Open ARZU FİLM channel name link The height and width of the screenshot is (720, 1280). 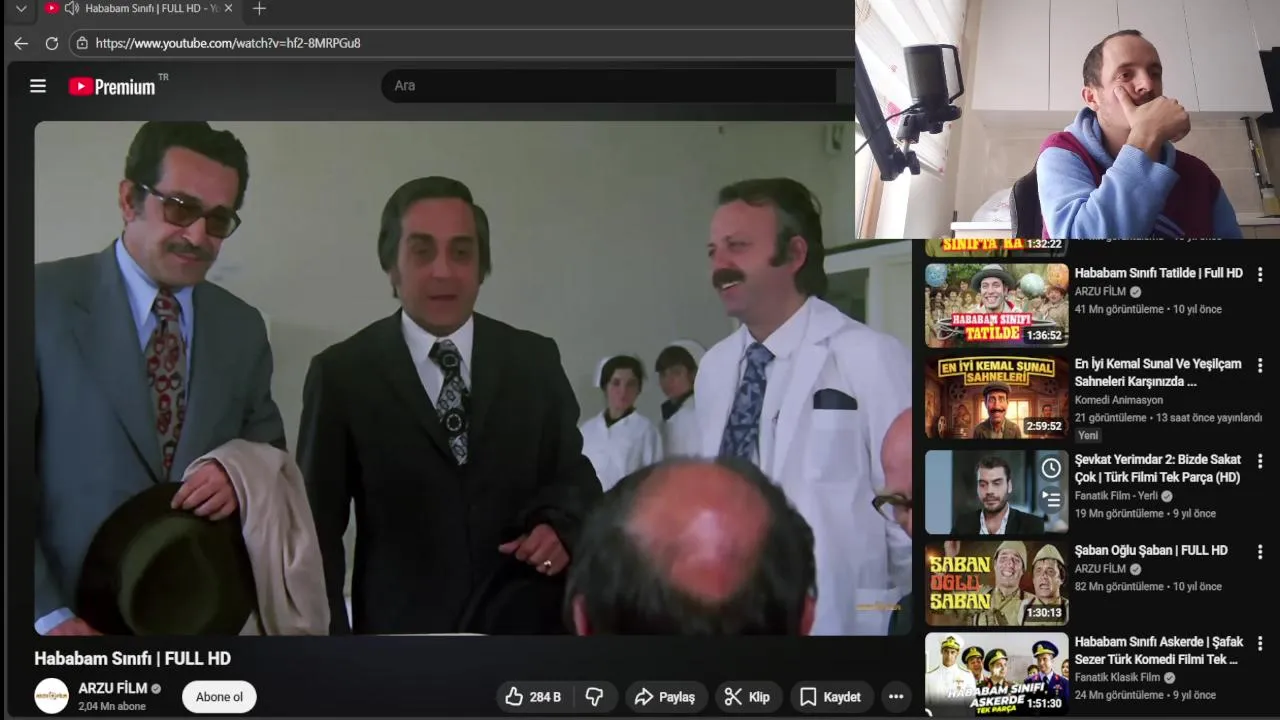(x=113, y=688)
